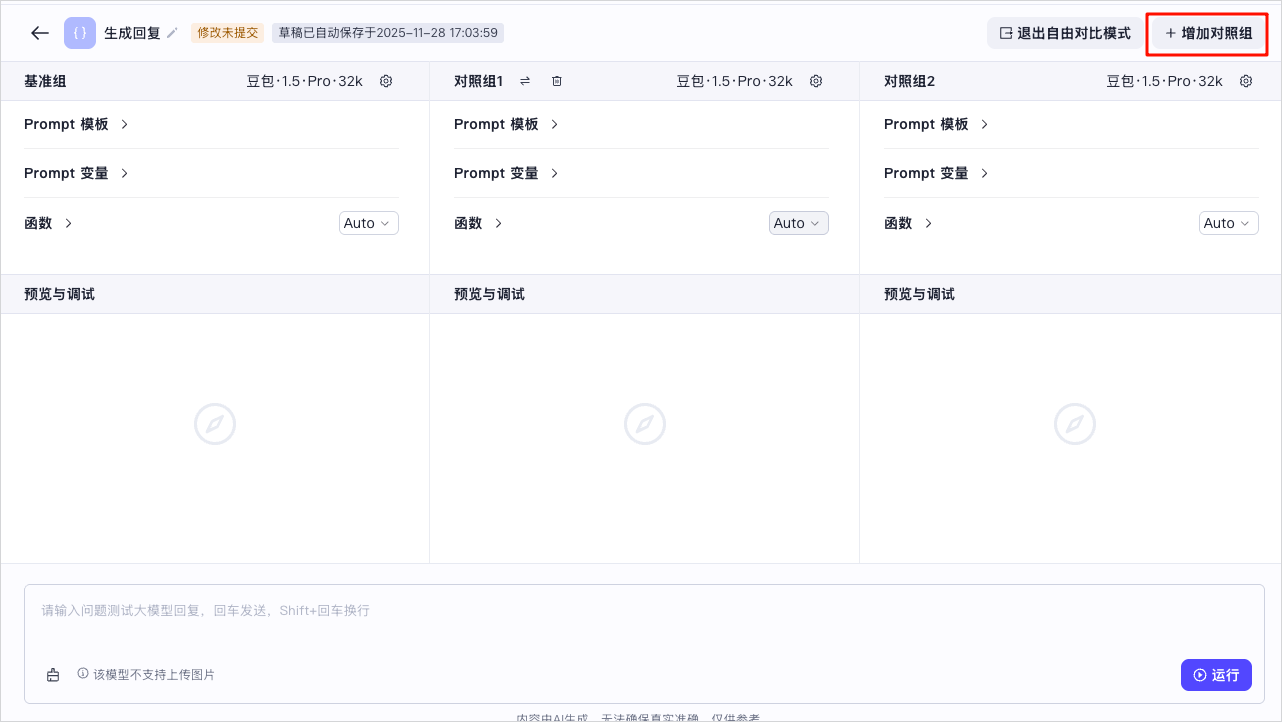Go back using the left arrow icon
This screenshot has width=1282, height=722.
point(40,33)
